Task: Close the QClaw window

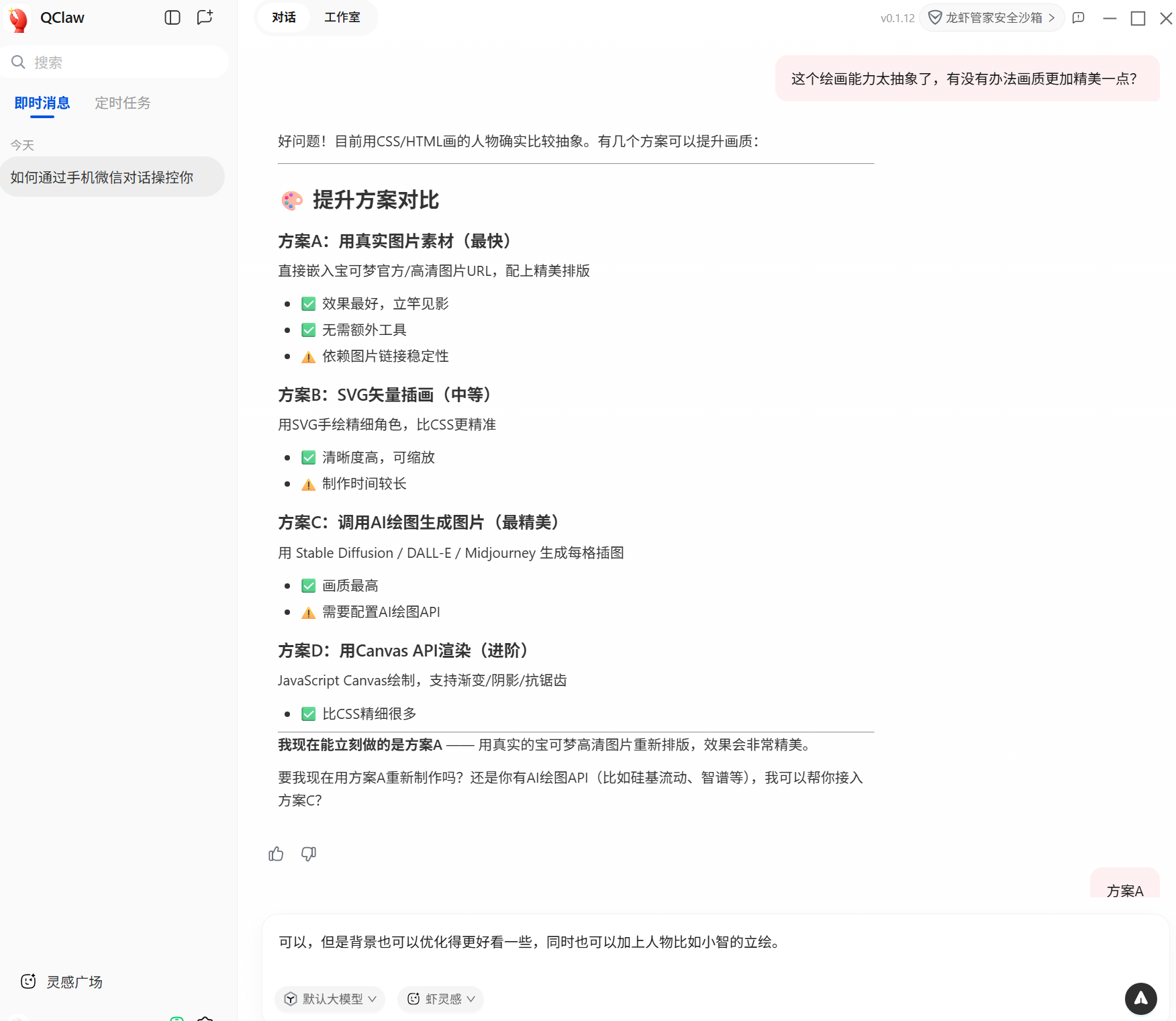Action: [x=1166, y=18]
